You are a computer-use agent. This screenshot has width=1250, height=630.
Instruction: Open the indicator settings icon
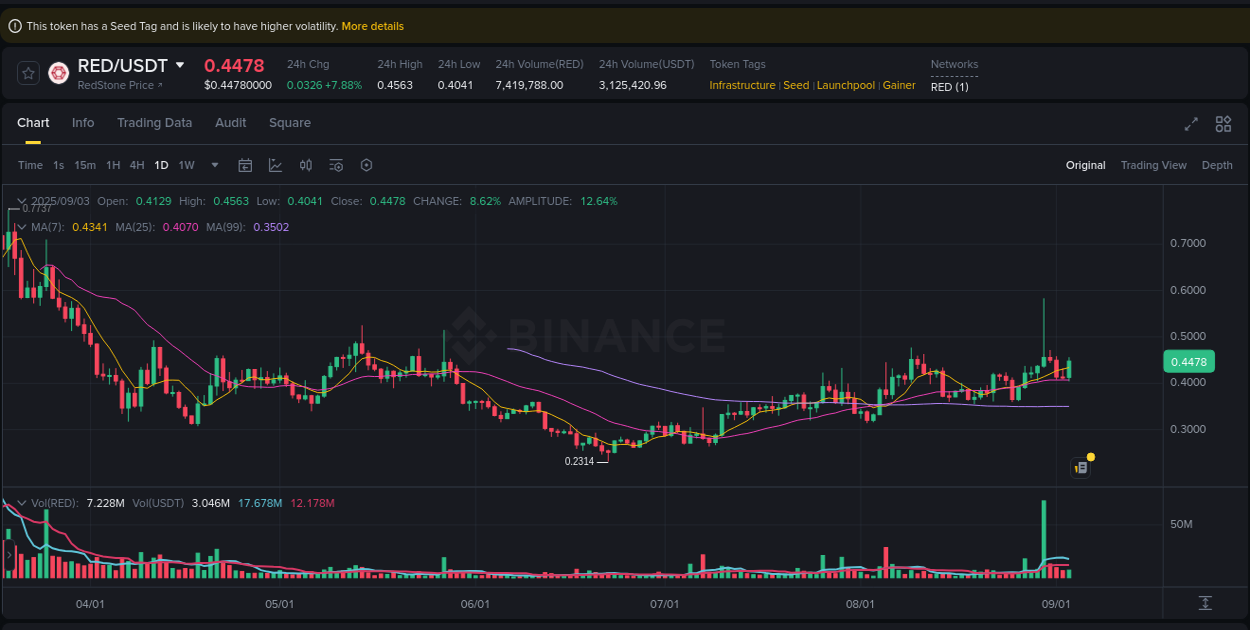[336, 165]
